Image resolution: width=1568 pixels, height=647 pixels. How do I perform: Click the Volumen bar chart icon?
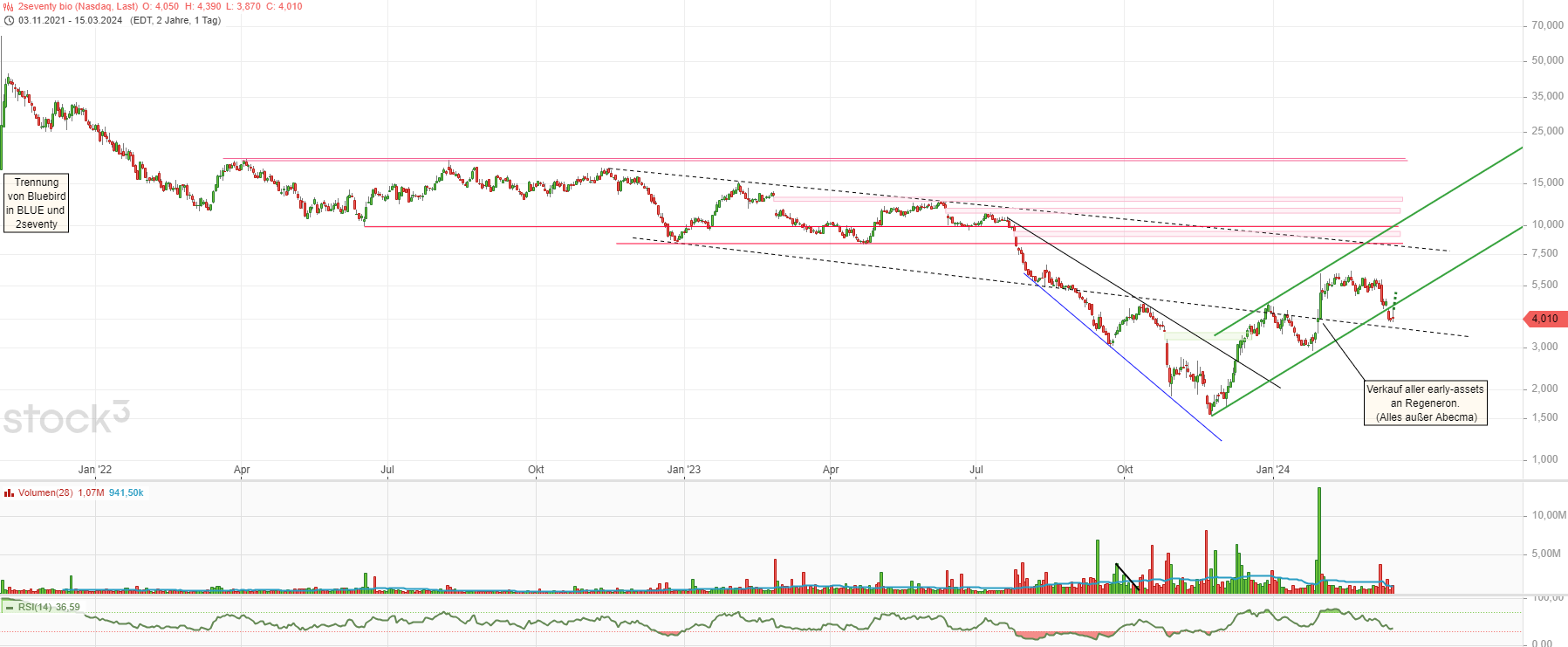pos(9,493)
